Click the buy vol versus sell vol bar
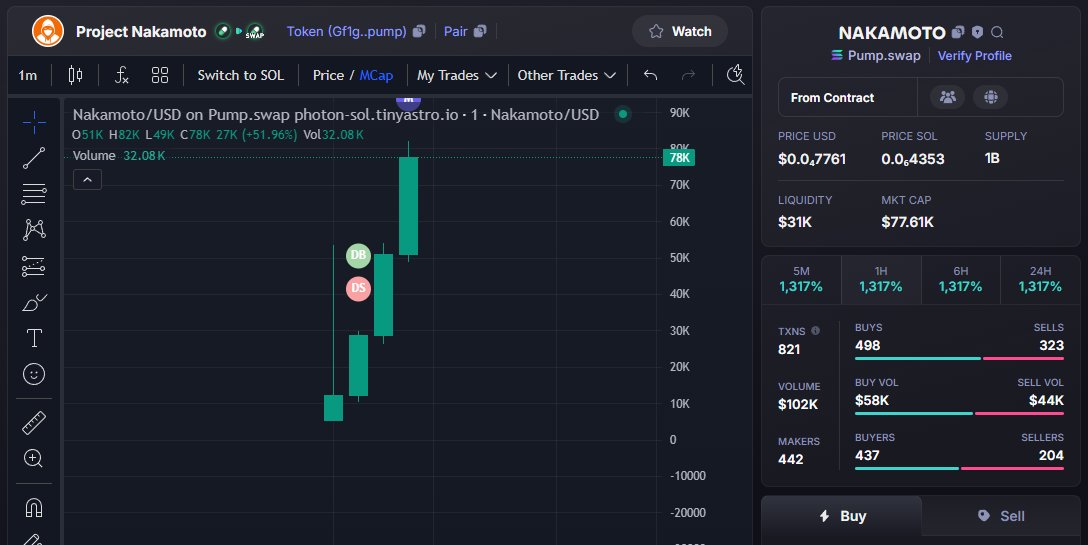This screenshot has height=545, width=1088. 959,413
